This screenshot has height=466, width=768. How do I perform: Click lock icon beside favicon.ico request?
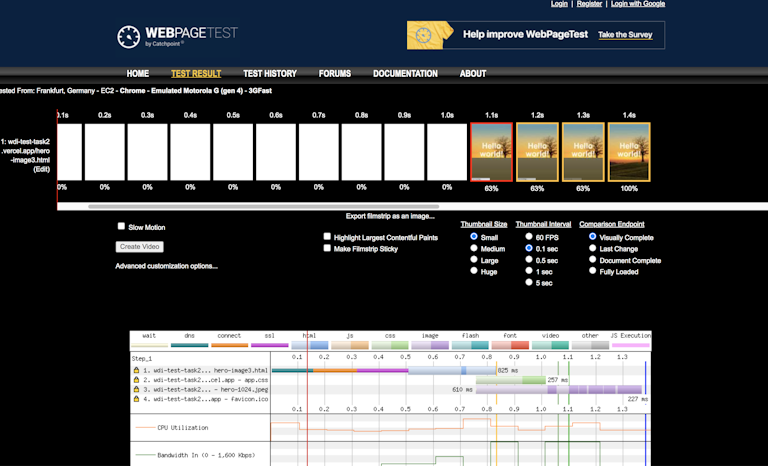135,399
